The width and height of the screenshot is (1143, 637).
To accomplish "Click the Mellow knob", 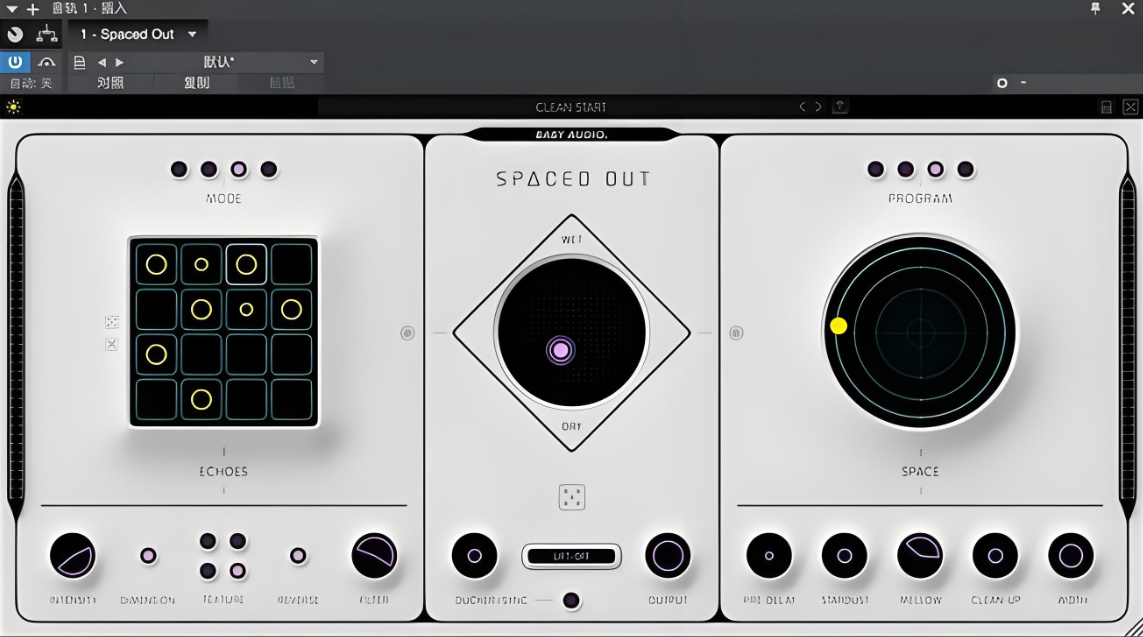I will (920, 556).
